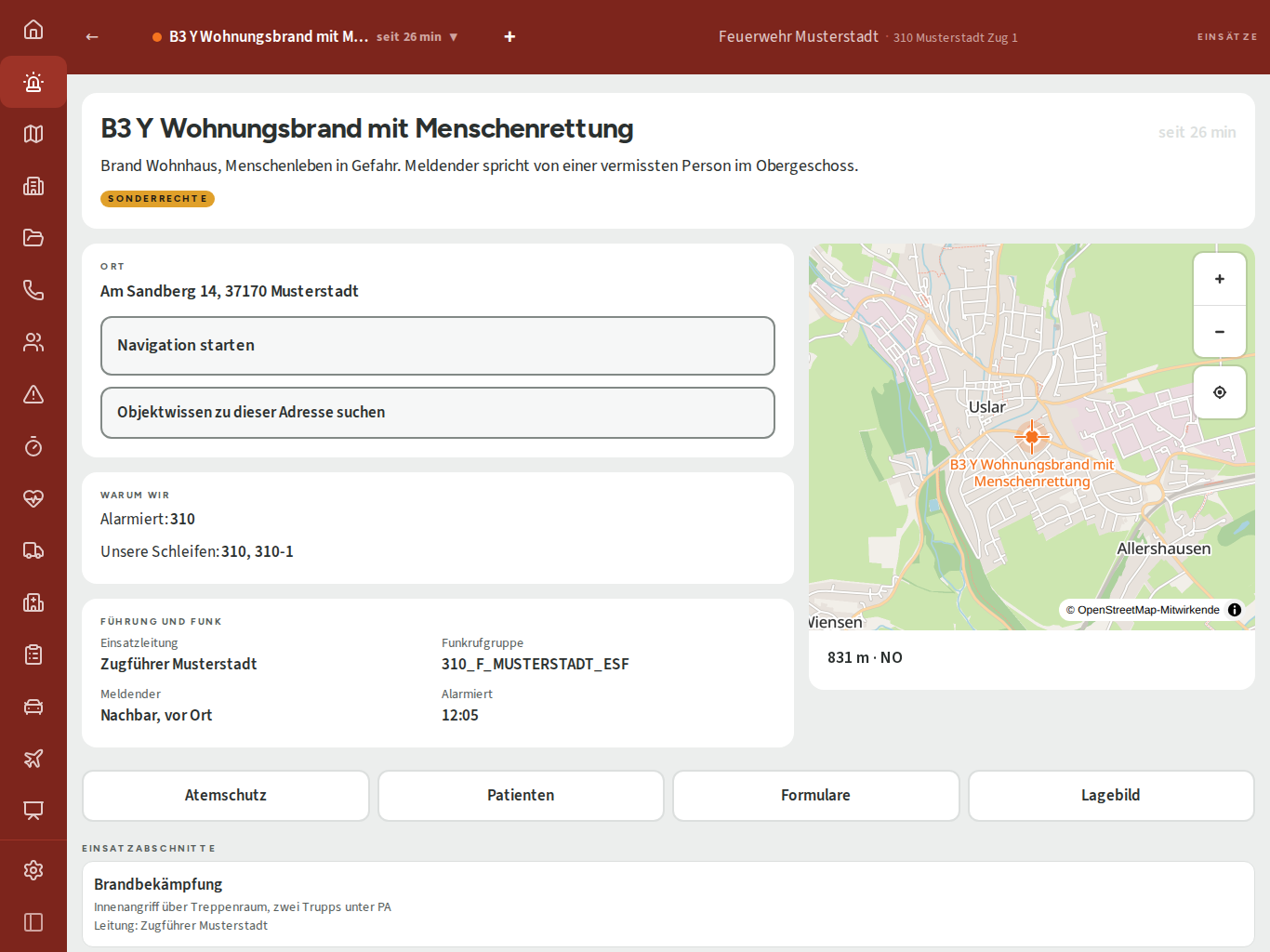Select the alarm siren icon in sidebar
This screenshot has height=952, width=1270.
pos(33,82)
